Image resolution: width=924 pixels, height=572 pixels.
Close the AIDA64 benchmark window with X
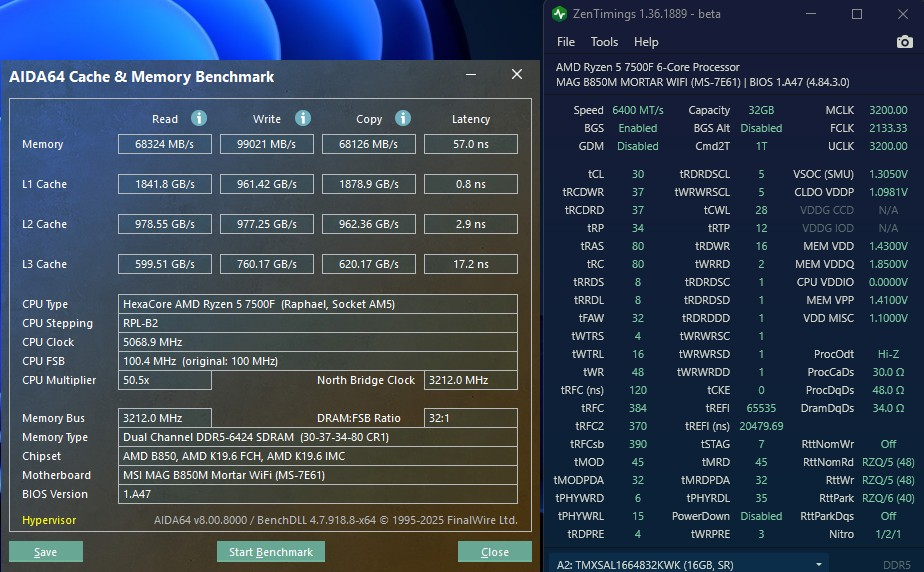pos(517,74)
